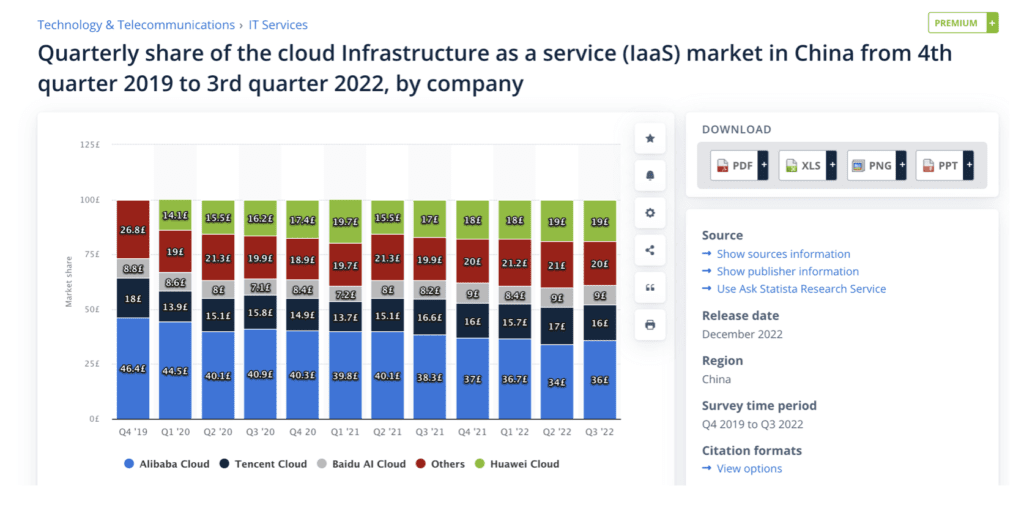Click the print chart icon

(650, 324)
